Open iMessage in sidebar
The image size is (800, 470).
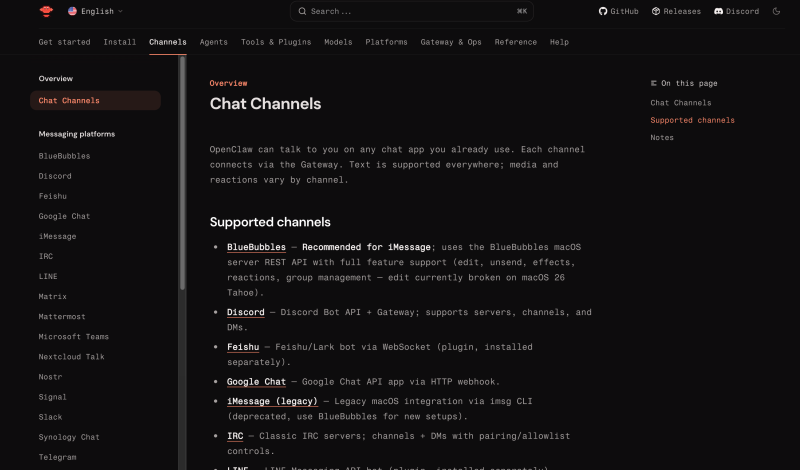[x=57, y=236]
